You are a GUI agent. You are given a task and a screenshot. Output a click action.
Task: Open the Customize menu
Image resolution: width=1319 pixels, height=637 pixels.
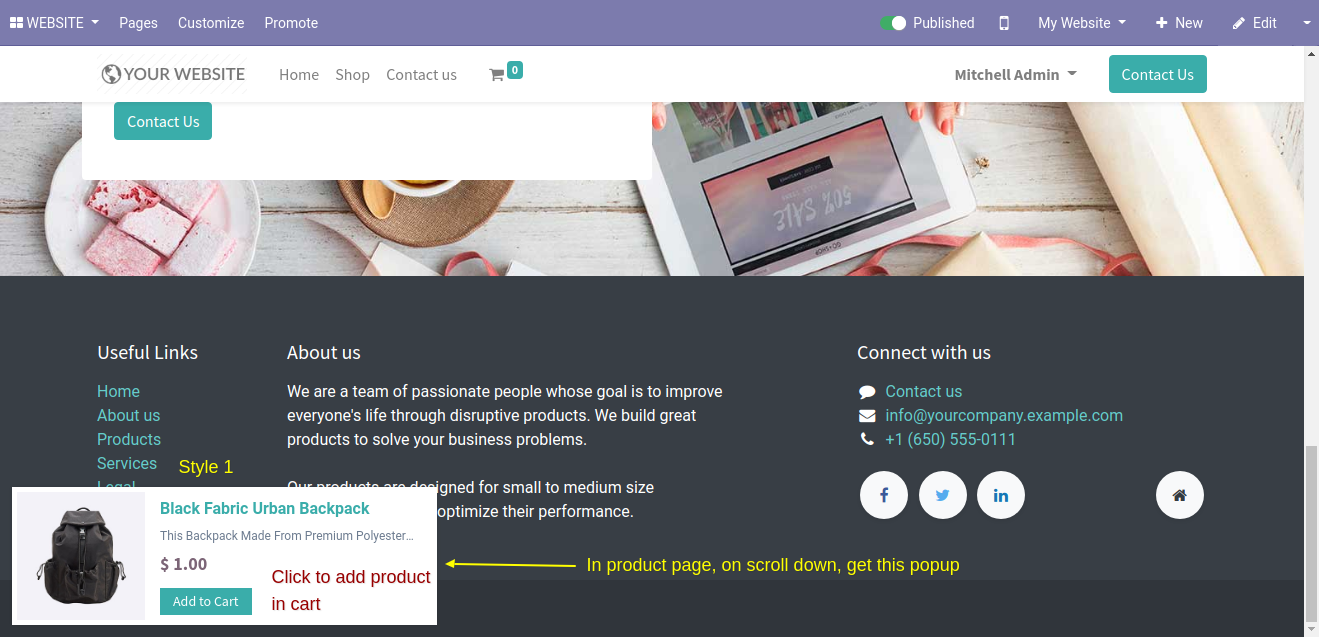(211, 23)
